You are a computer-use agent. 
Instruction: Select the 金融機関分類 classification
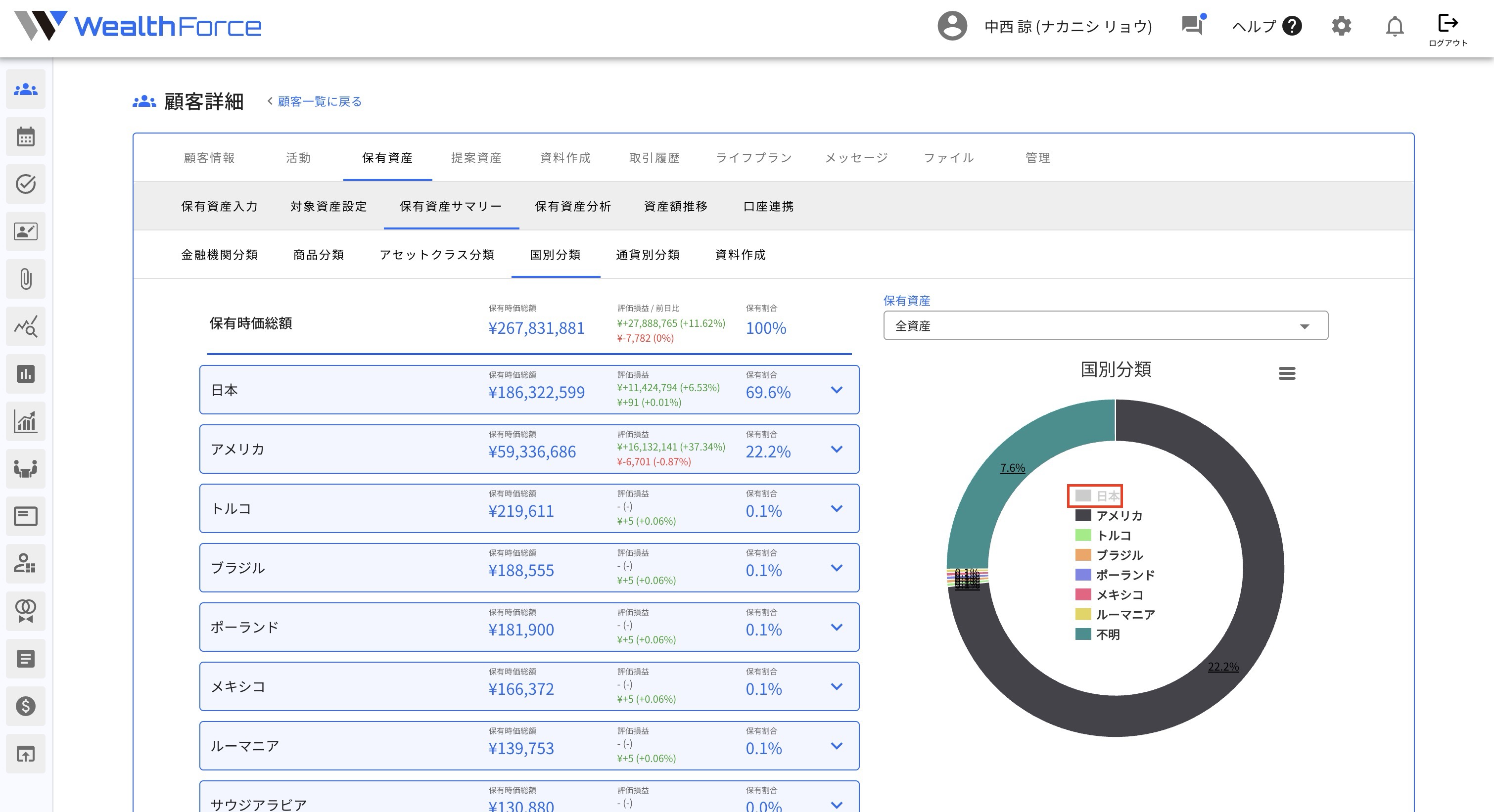tap(219, 255)
